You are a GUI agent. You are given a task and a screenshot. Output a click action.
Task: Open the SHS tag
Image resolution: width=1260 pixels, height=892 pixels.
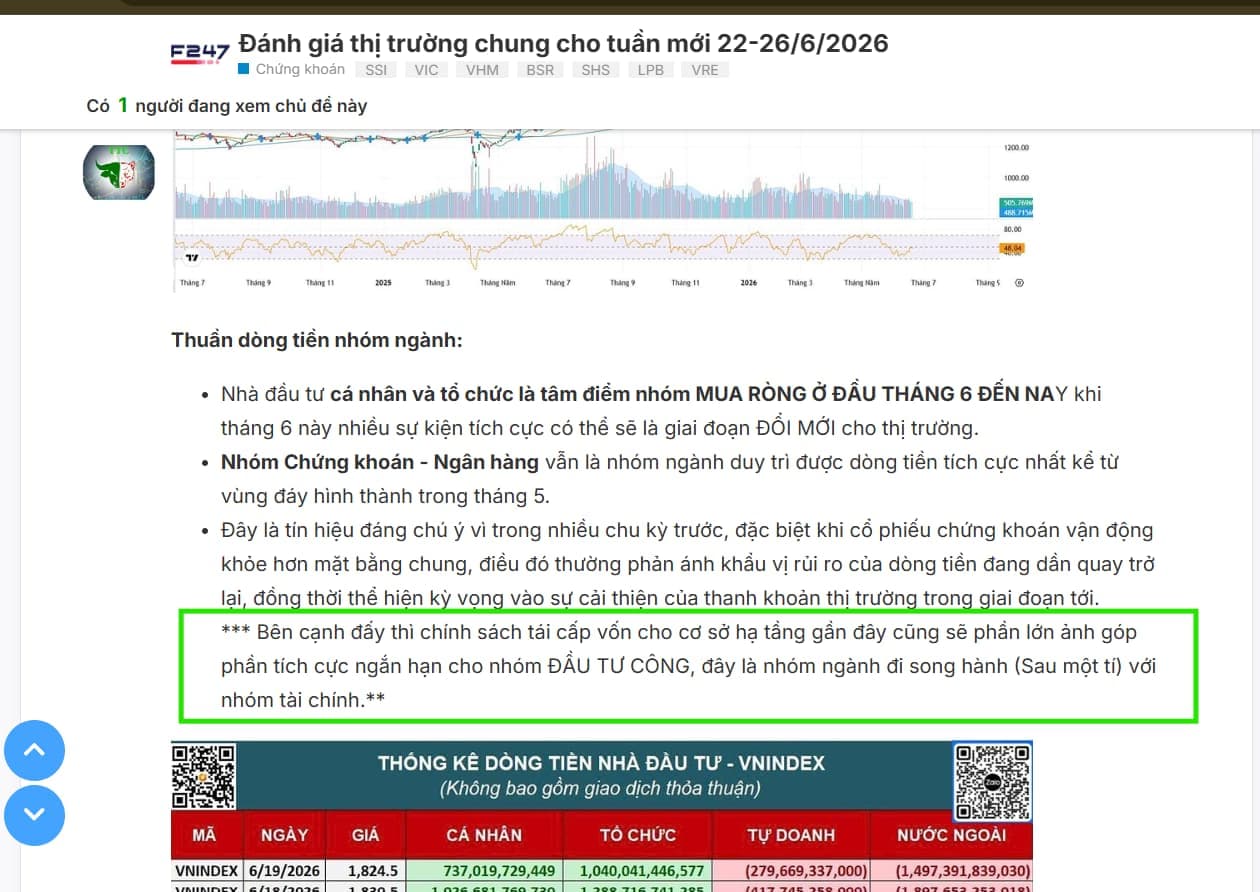click(x=596, y=70)
